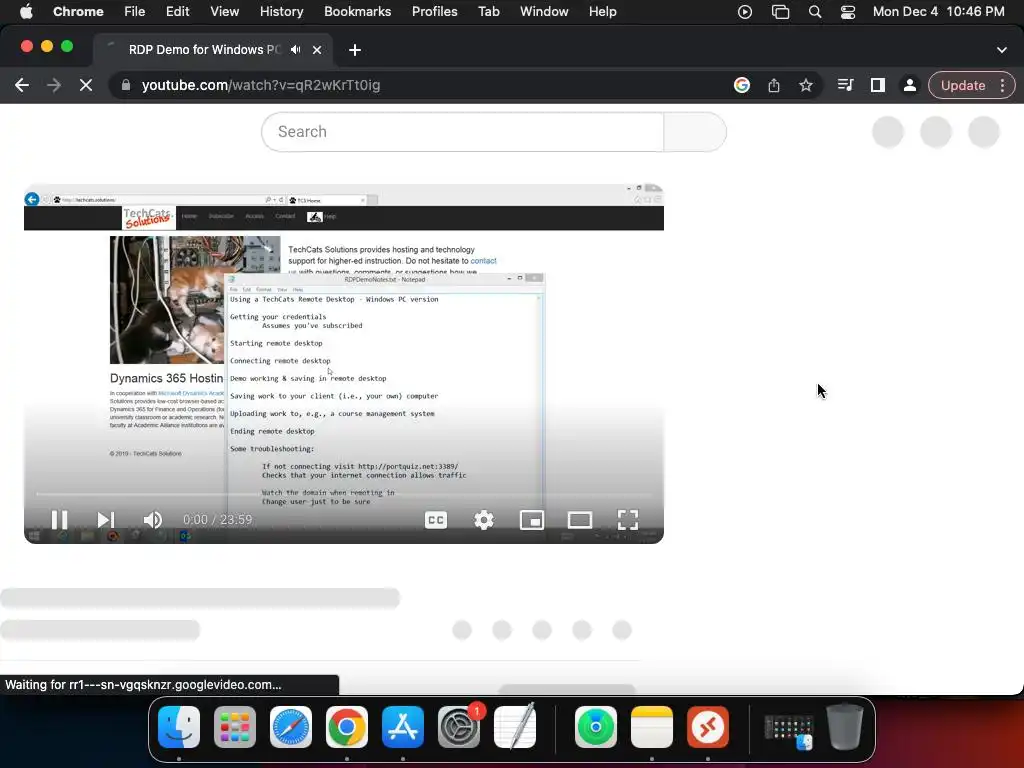Open the Chrome application menu

pyautogui.click(x=78, y=12)
